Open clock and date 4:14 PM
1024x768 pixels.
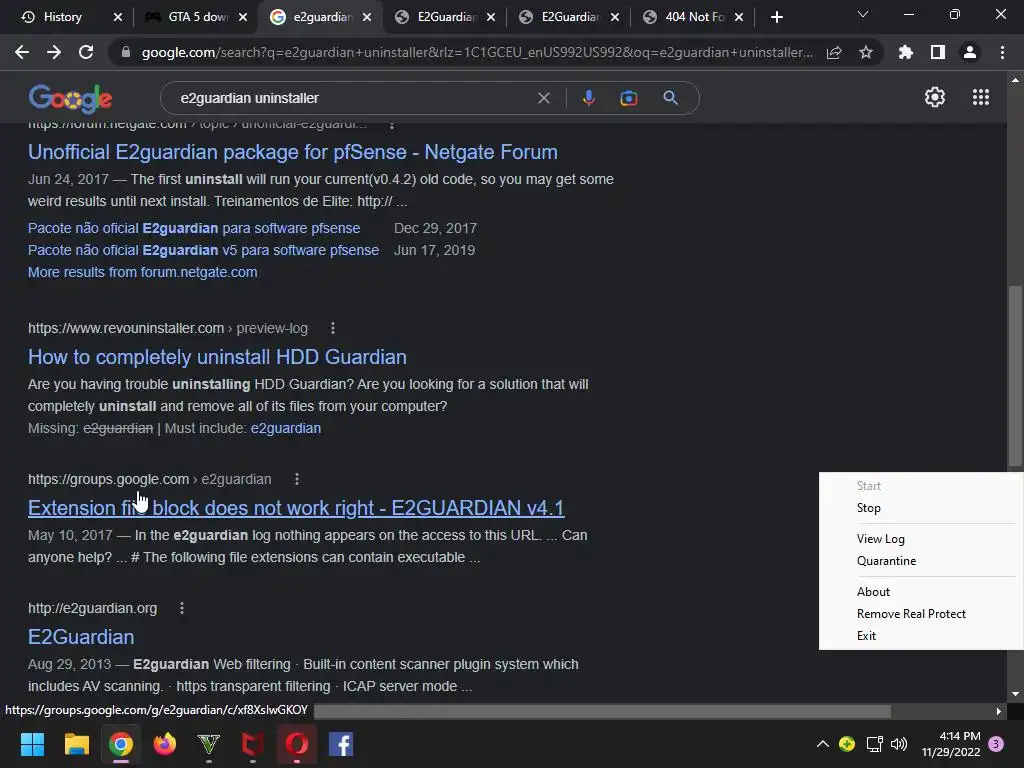[x=951, y=744]
